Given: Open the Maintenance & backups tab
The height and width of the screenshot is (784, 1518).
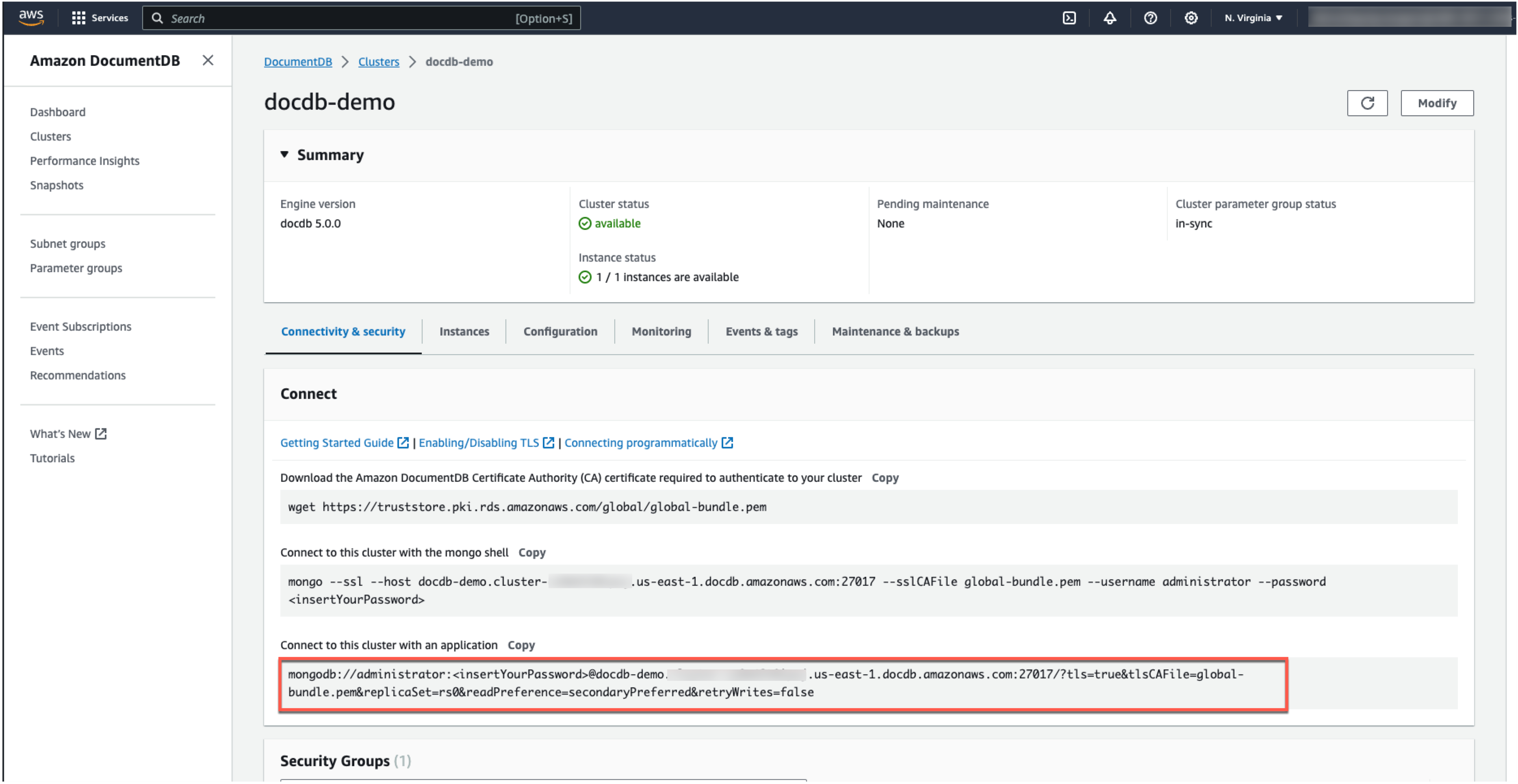Looking at the screenshot, I should [x=895, y=331].
